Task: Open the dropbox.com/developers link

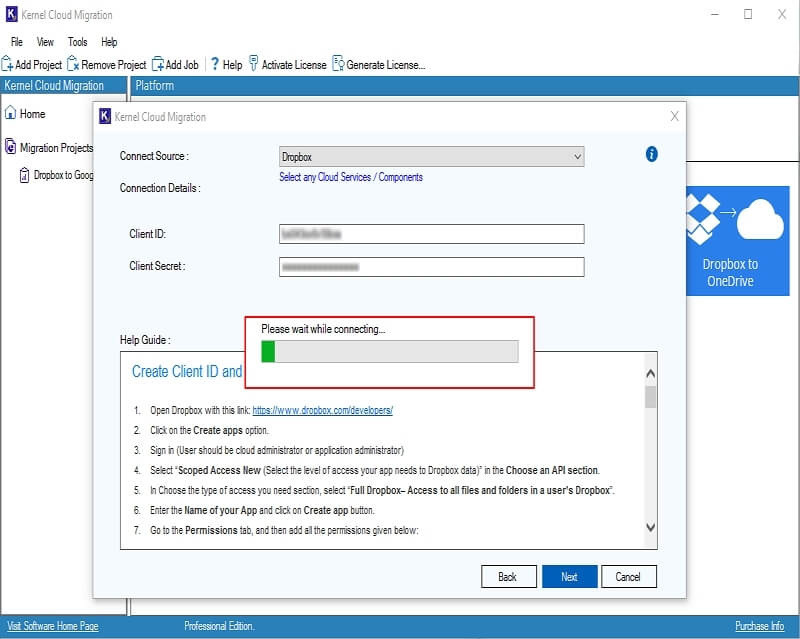Action: tap(322, 410)
